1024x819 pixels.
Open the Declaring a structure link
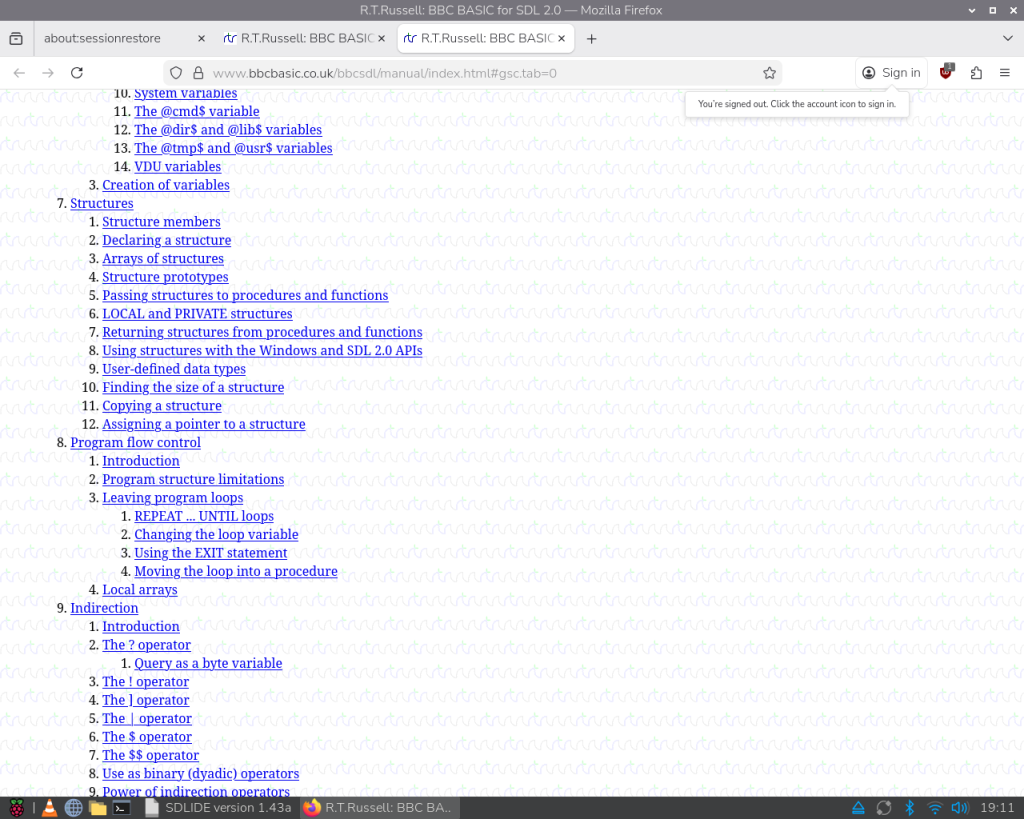click(x=166, y=240)
